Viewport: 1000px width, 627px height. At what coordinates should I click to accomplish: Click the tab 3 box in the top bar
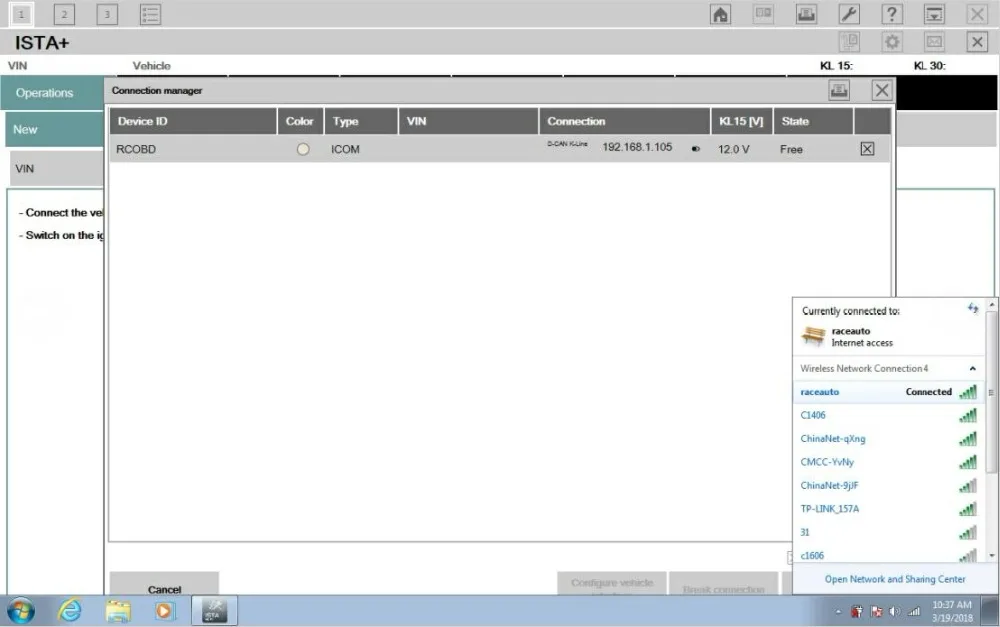coord(107,14)
